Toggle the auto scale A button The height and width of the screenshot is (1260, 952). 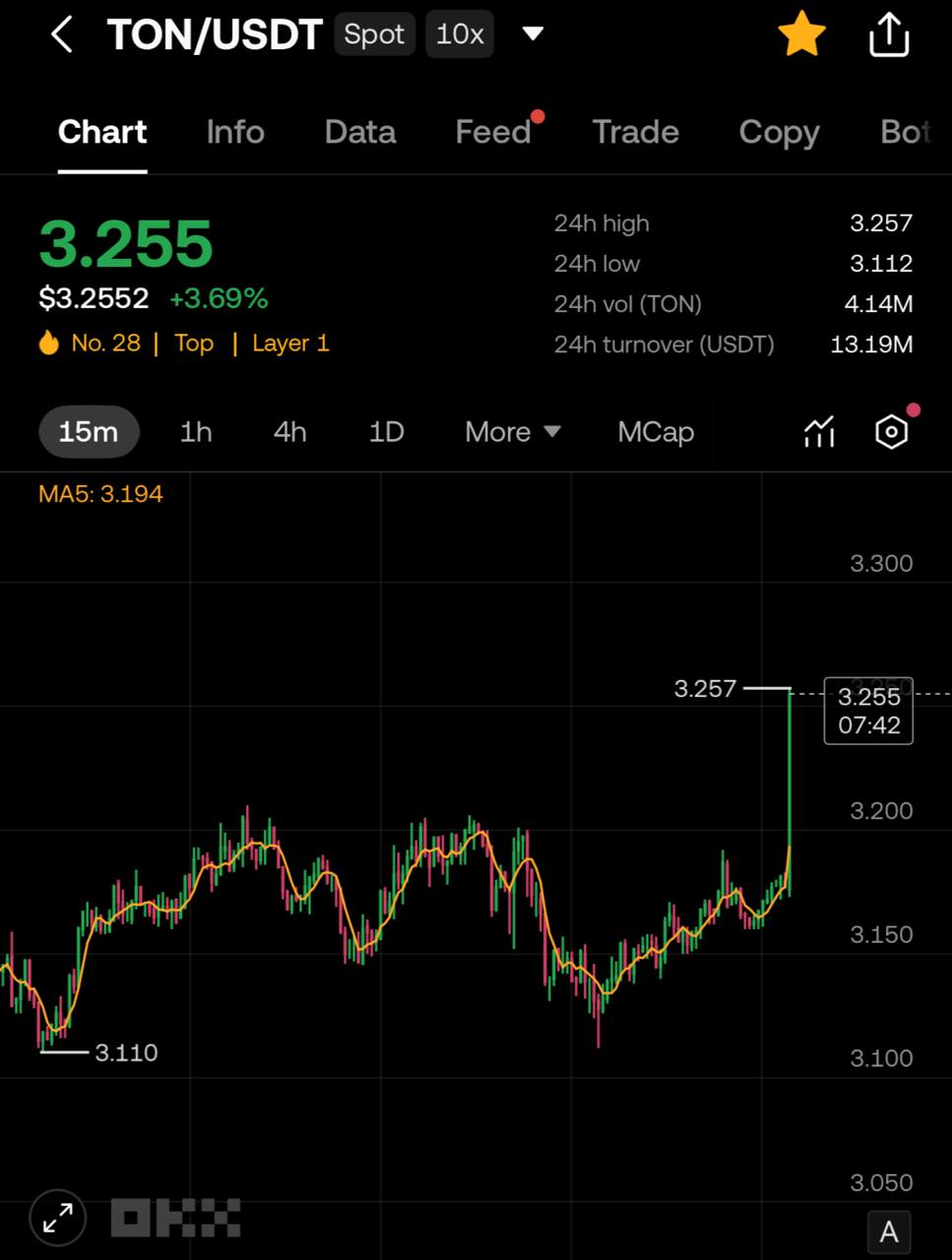(x=889, y=1231)
